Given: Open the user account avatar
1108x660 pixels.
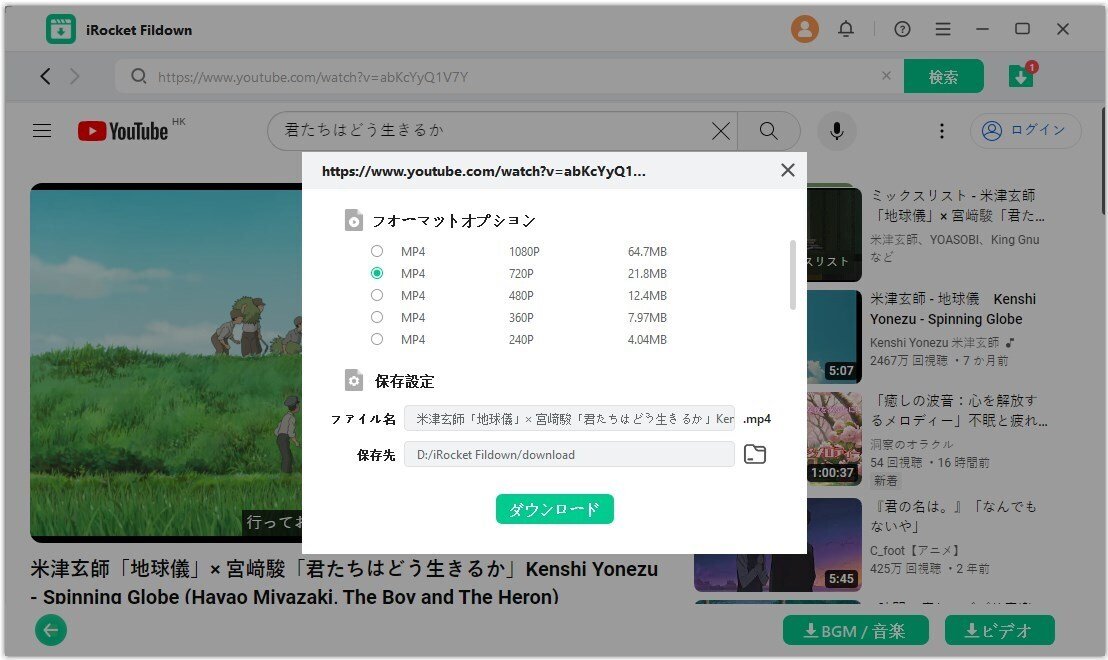Looking at the screenshot, I should [804, 29].
